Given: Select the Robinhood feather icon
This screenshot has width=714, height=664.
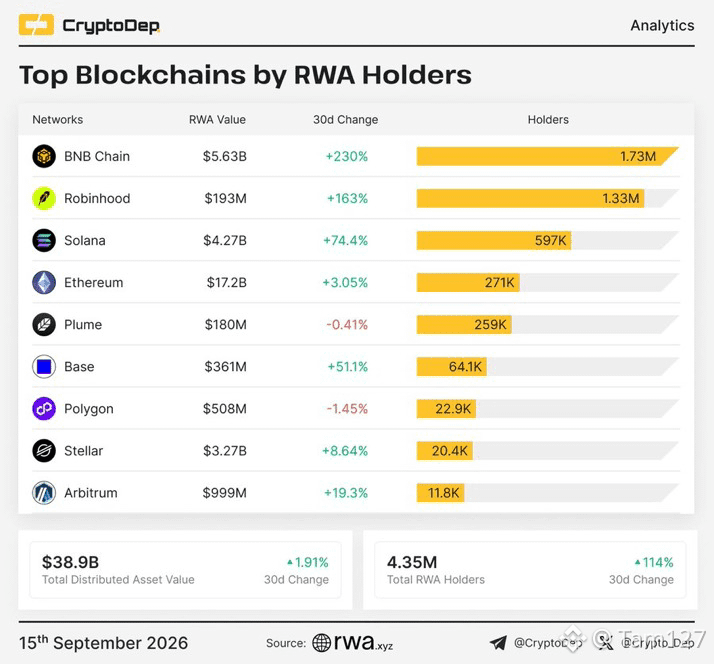Looking at the screenshot, I should click(44, 199).
